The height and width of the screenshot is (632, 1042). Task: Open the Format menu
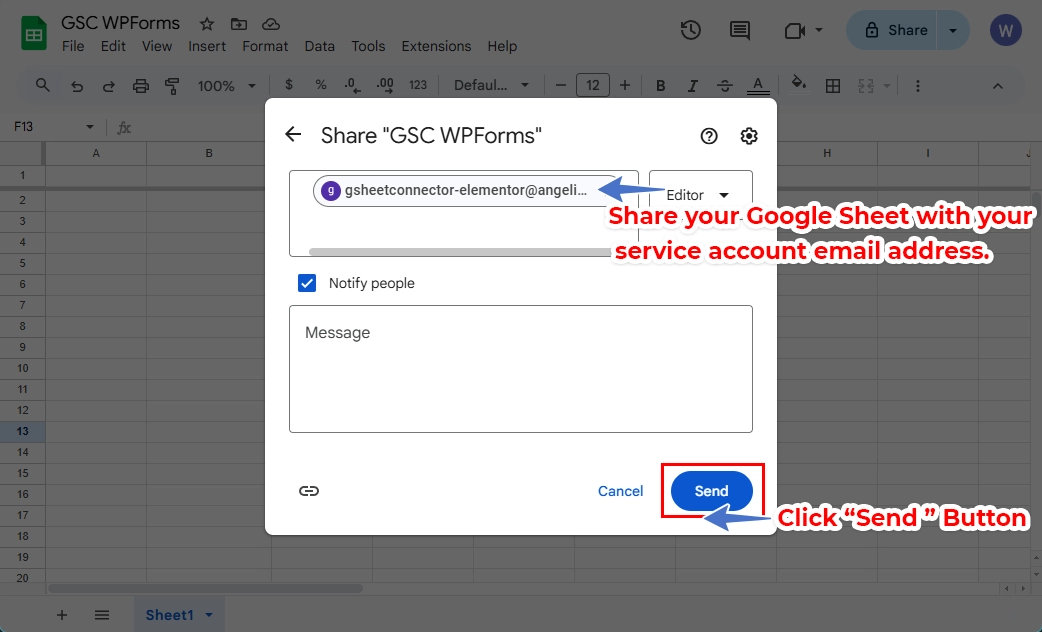(x=265, y=46)
